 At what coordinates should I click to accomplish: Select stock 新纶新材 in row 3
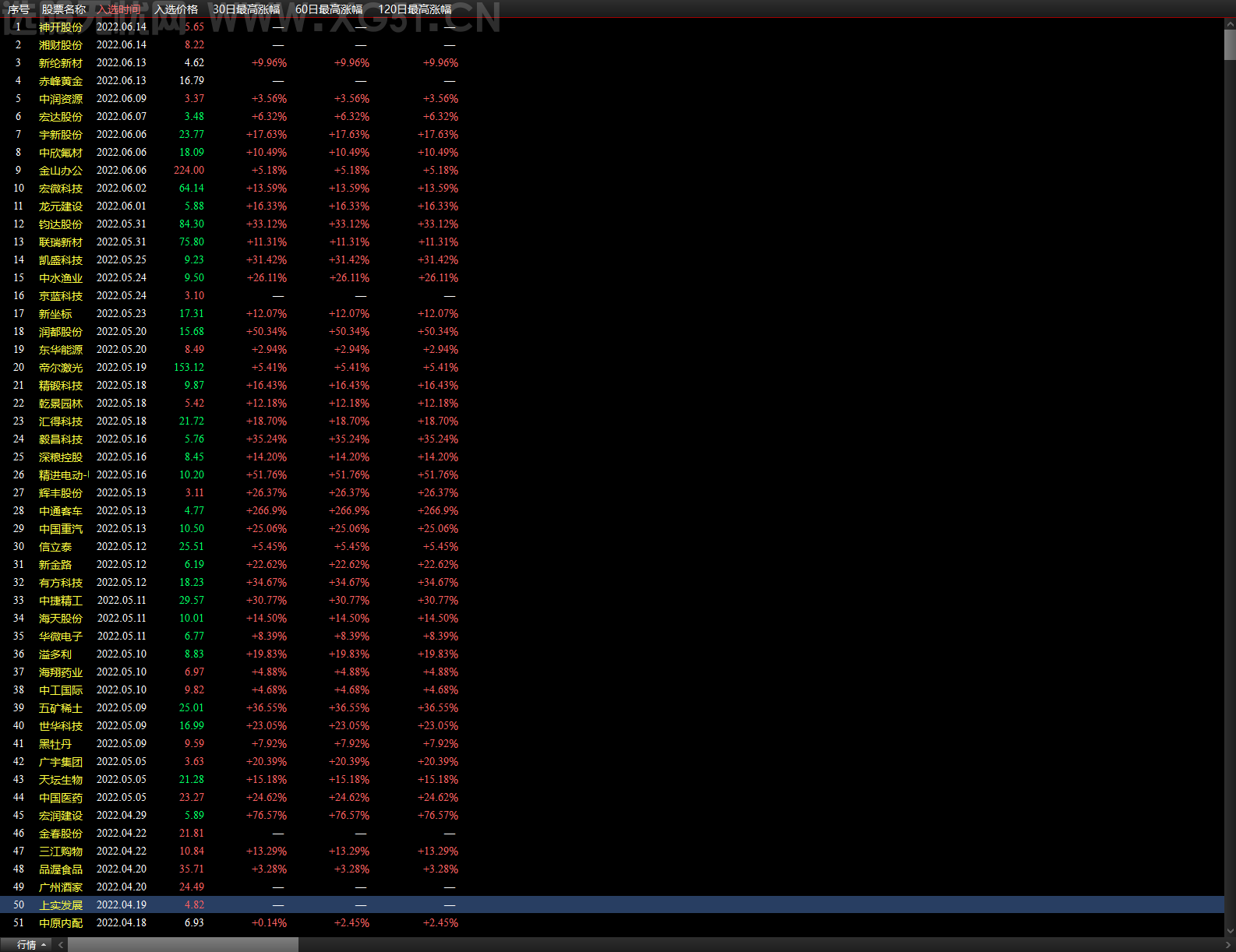click(x=61, y=63)
